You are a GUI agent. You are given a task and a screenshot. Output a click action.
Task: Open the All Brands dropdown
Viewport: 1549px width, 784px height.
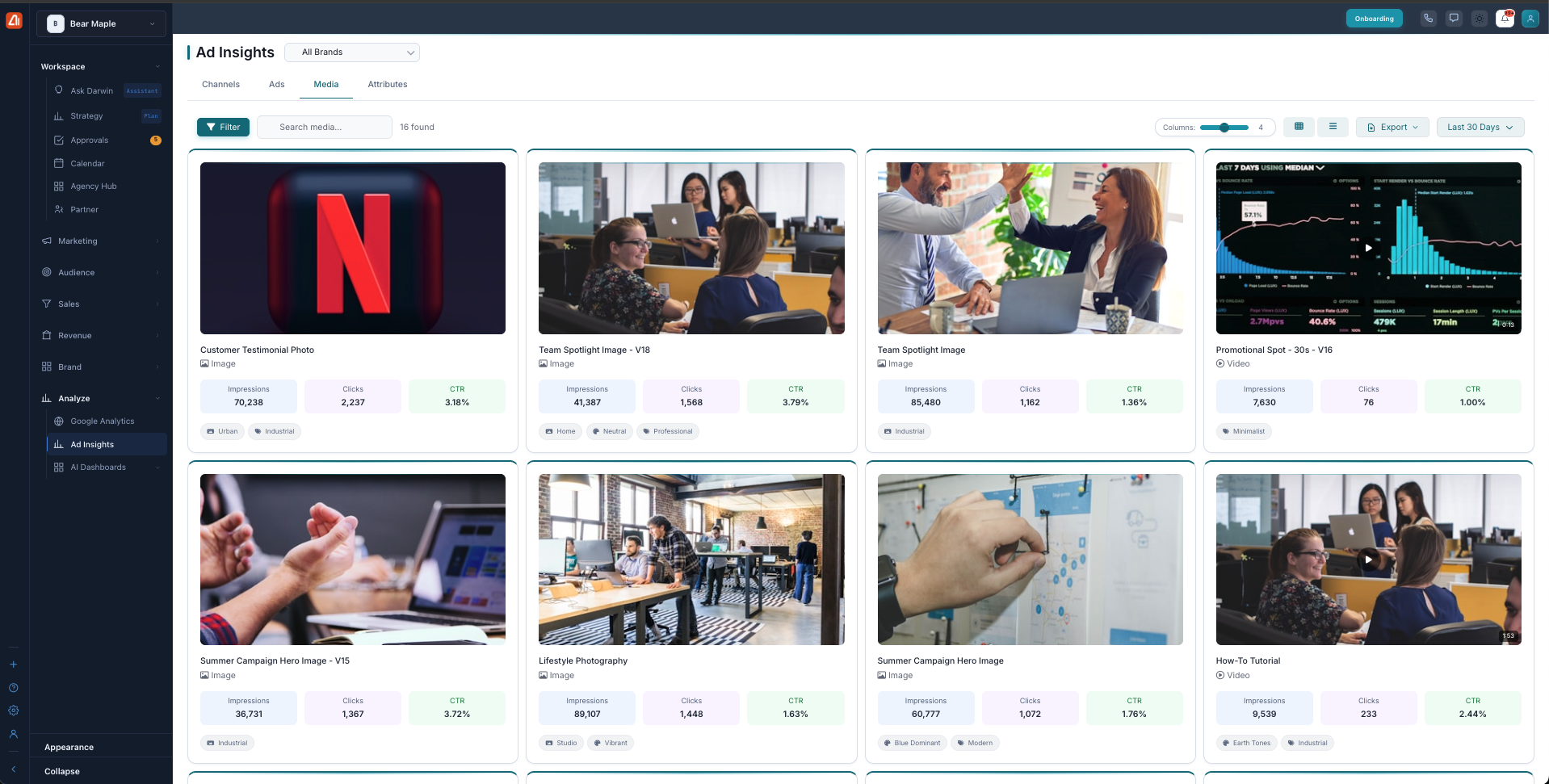pos(352,52)
